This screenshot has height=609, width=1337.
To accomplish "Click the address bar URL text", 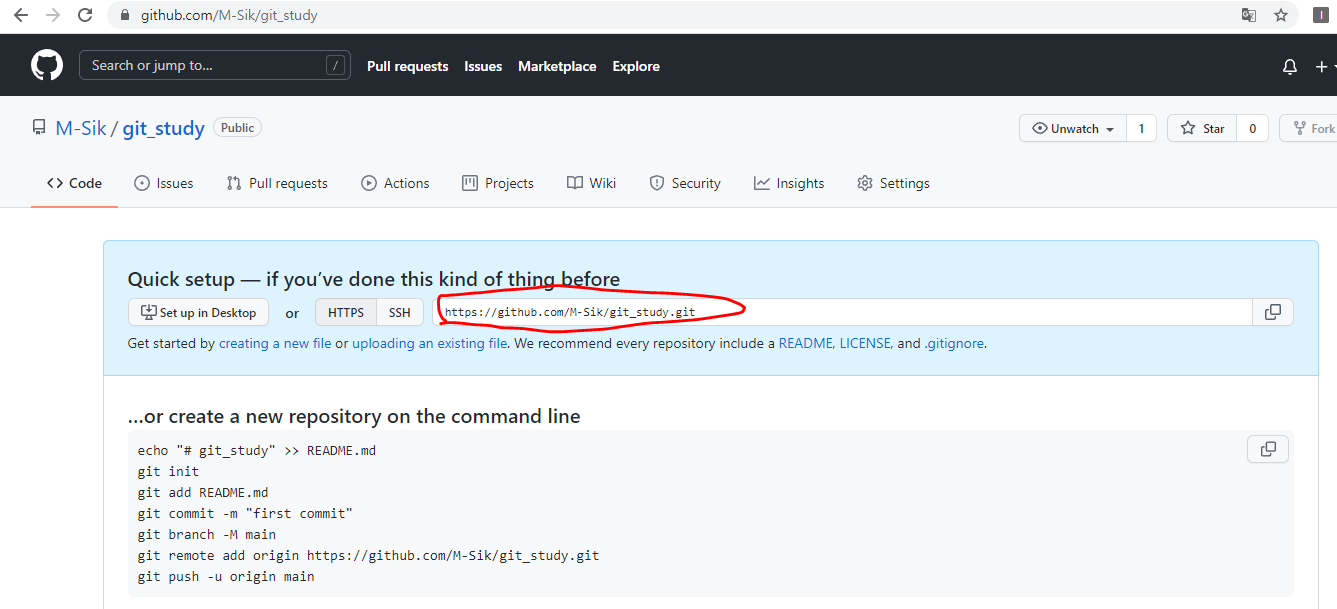I will 229,16.
